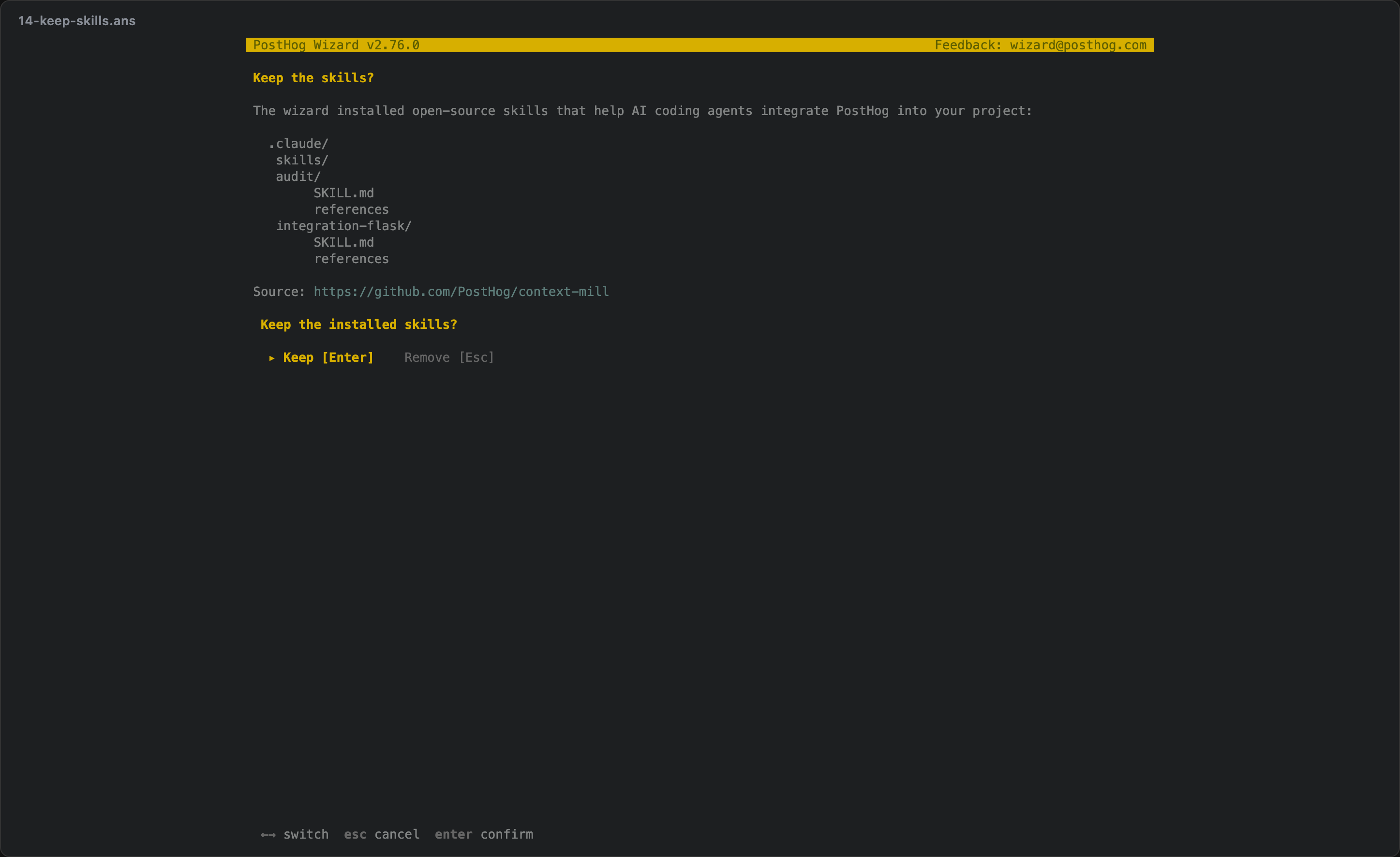1400x857 pixels.
Task: Select references inside the integration-flask folder
Action: pos(351,259)
